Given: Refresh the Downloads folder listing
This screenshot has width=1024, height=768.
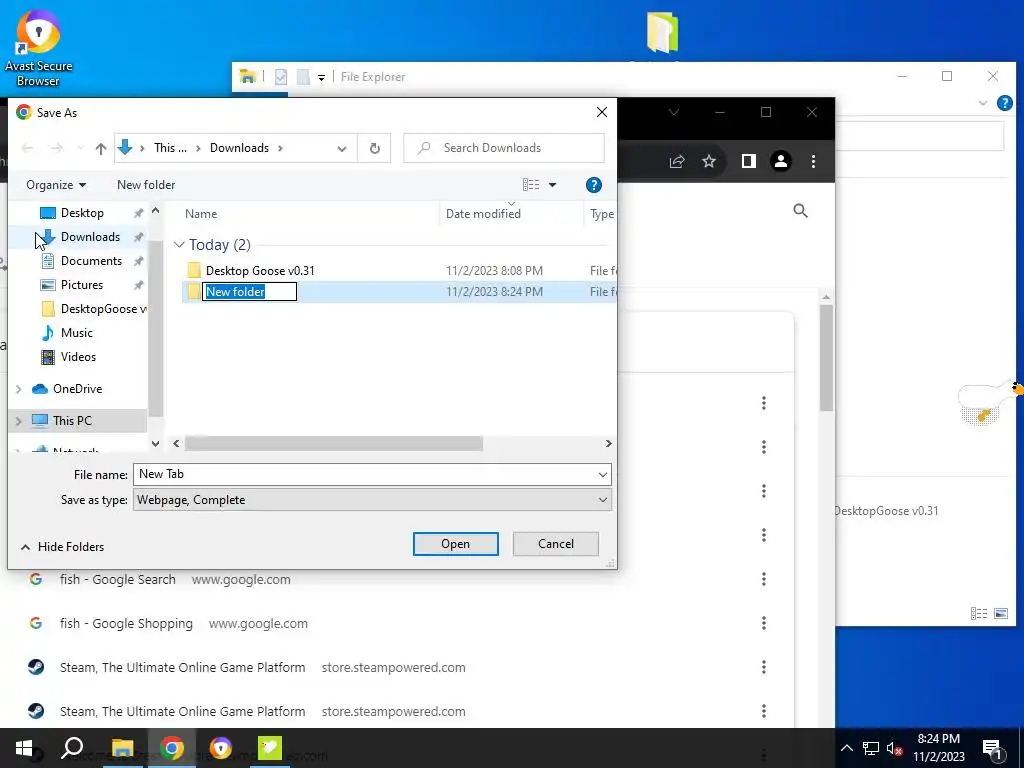Looking at the screenshot, I should tap(374, 148).
